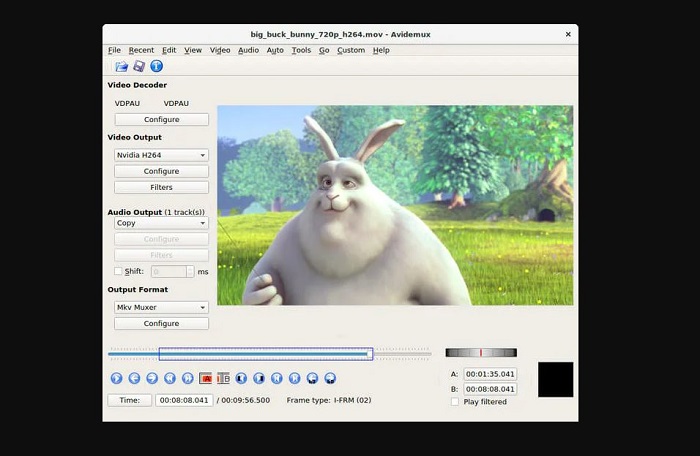Screen dimensions: 700x456
Task: Open the Video Output codec dropdown
Action: click(x=161, y=155)
